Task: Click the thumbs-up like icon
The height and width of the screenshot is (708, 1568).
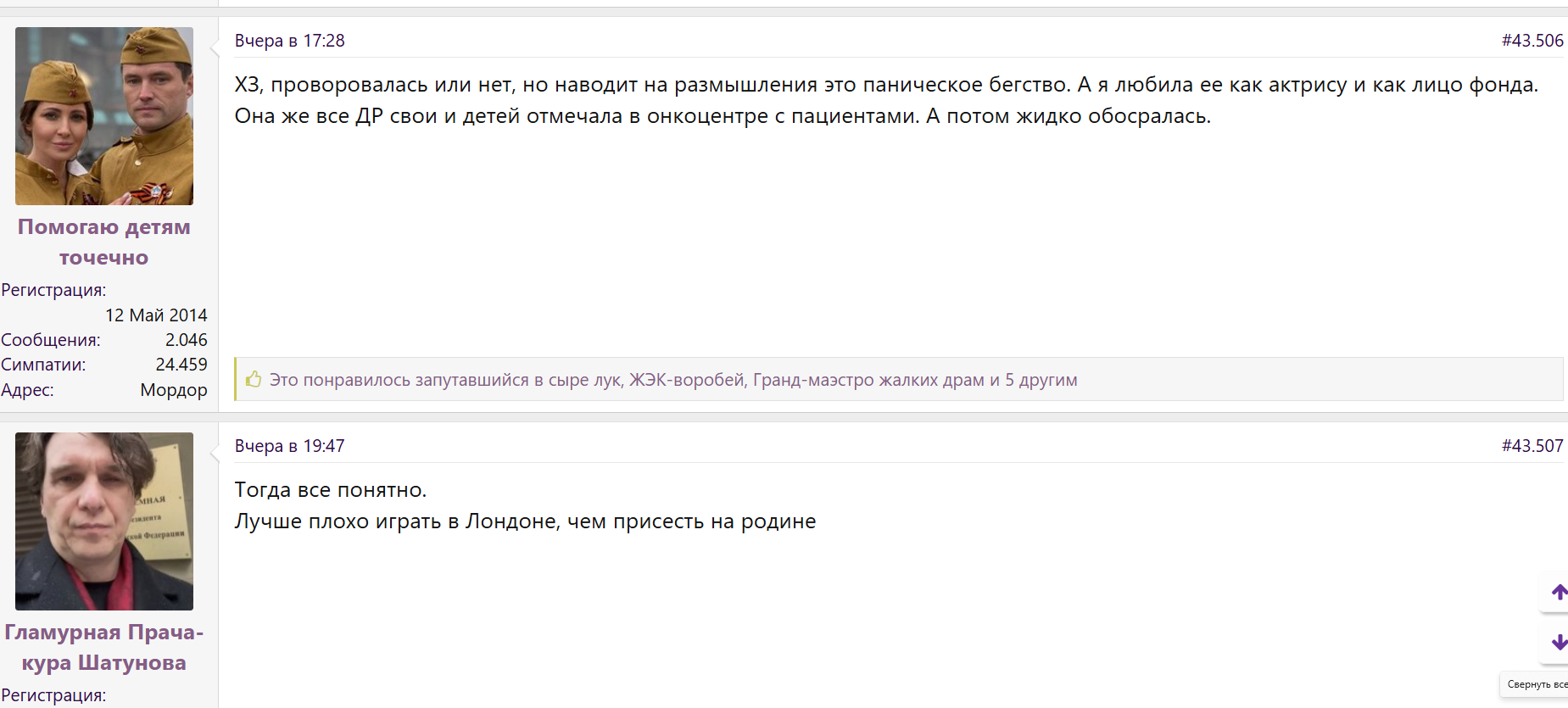Action: click(x=254, y=379)
